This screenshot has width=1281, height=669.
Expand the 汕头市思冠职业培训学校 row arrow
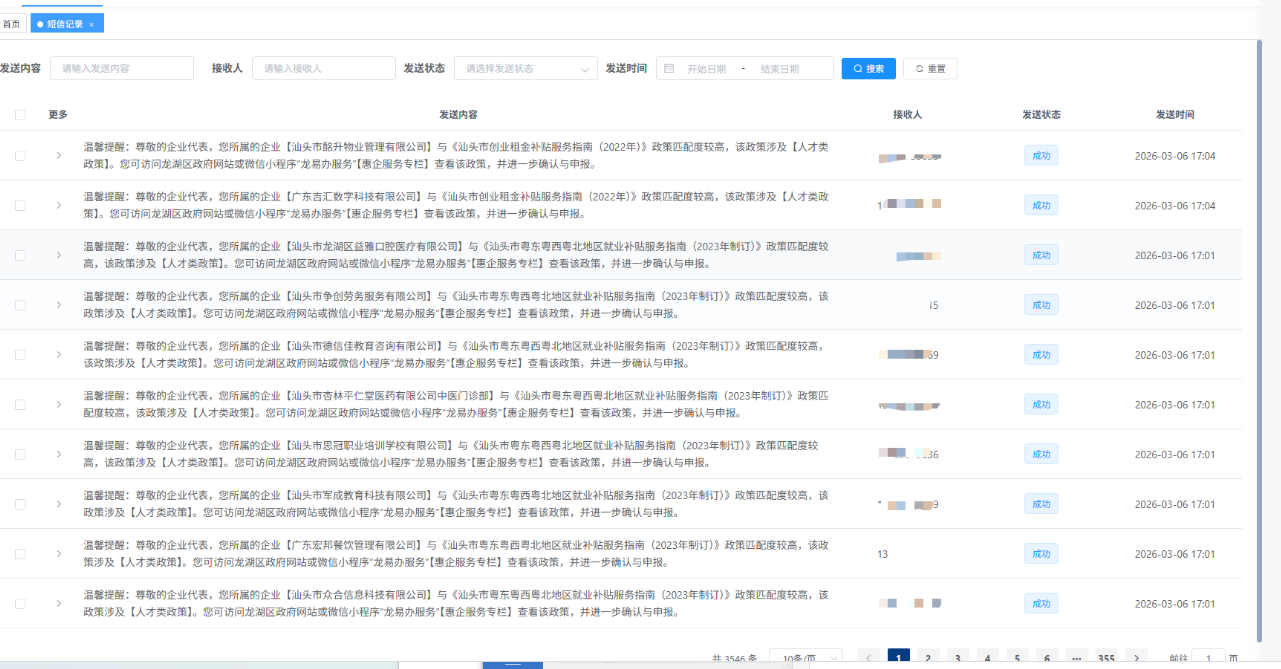point(58,454)
